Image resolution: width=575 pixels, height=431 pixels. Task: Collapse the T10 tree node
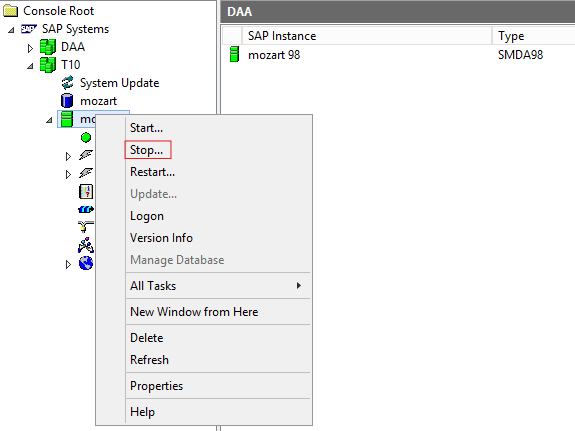pyautogui.click(x=30, y=66)
